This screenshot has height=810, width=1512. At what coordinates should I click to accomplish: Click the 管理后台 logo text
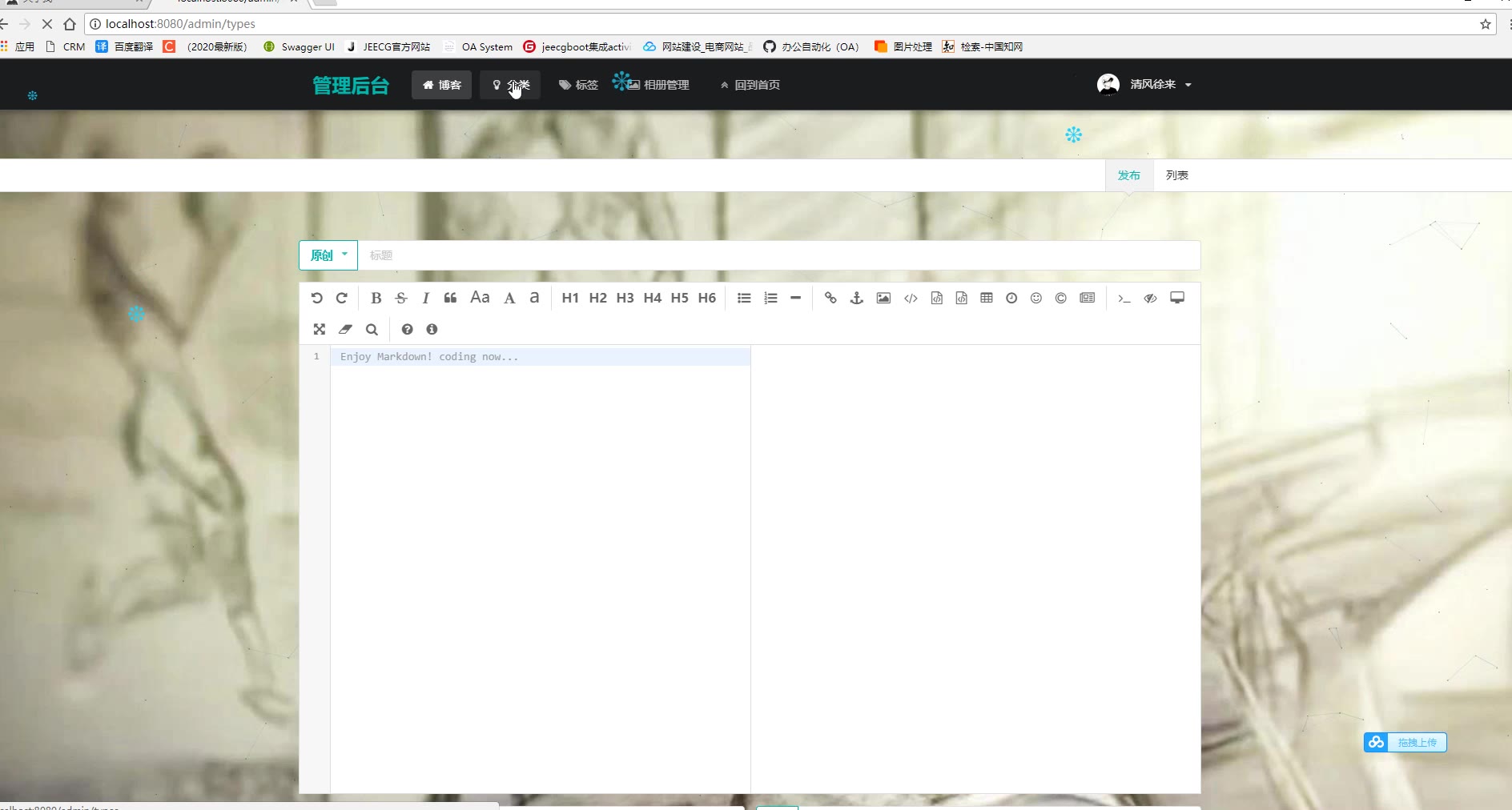[351, 85]
